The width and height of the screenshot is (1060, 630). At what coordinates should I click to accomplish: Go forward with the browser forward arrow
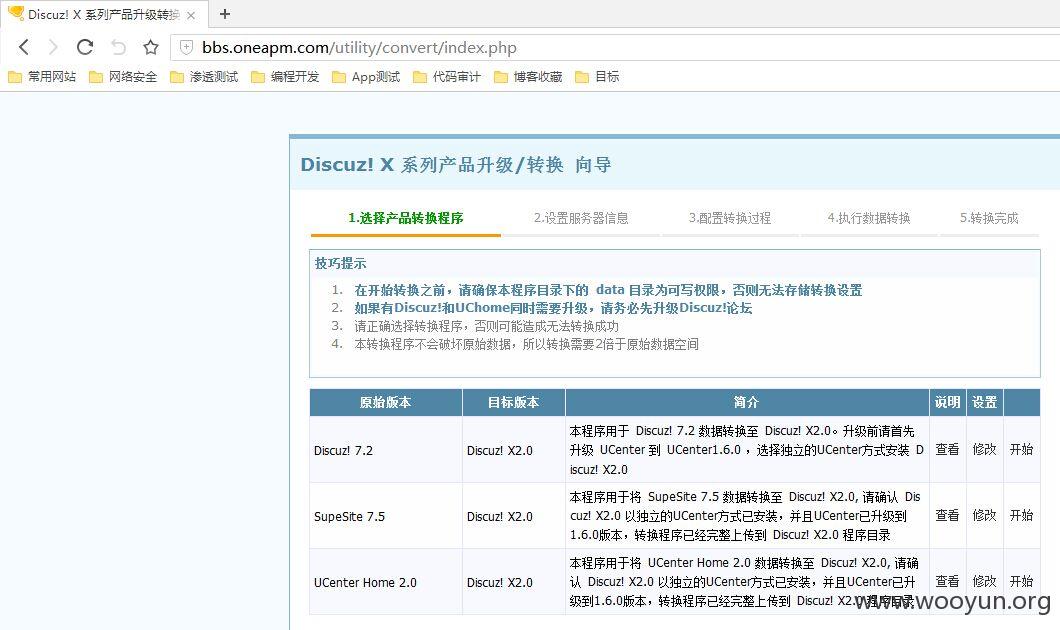click(53, 47)
